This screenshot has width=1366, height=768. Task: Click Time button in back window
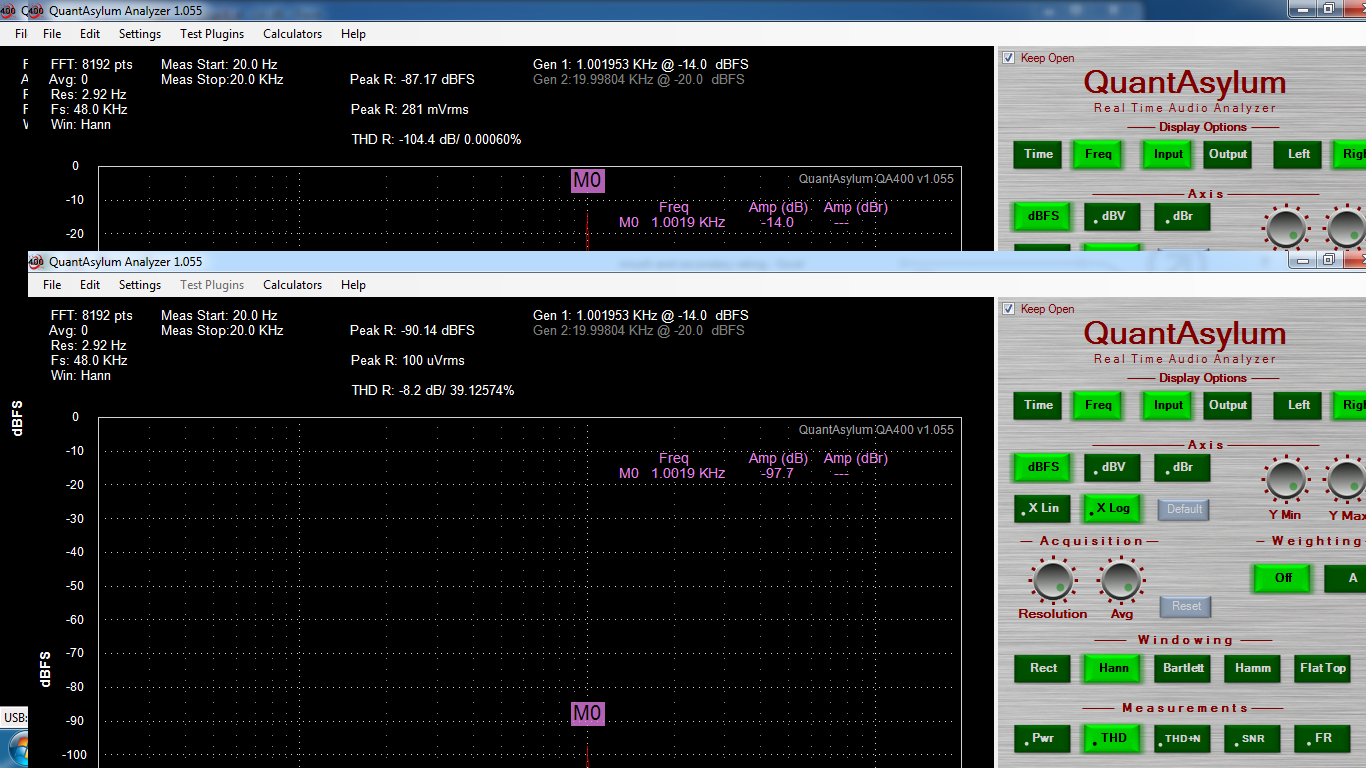1038,154
